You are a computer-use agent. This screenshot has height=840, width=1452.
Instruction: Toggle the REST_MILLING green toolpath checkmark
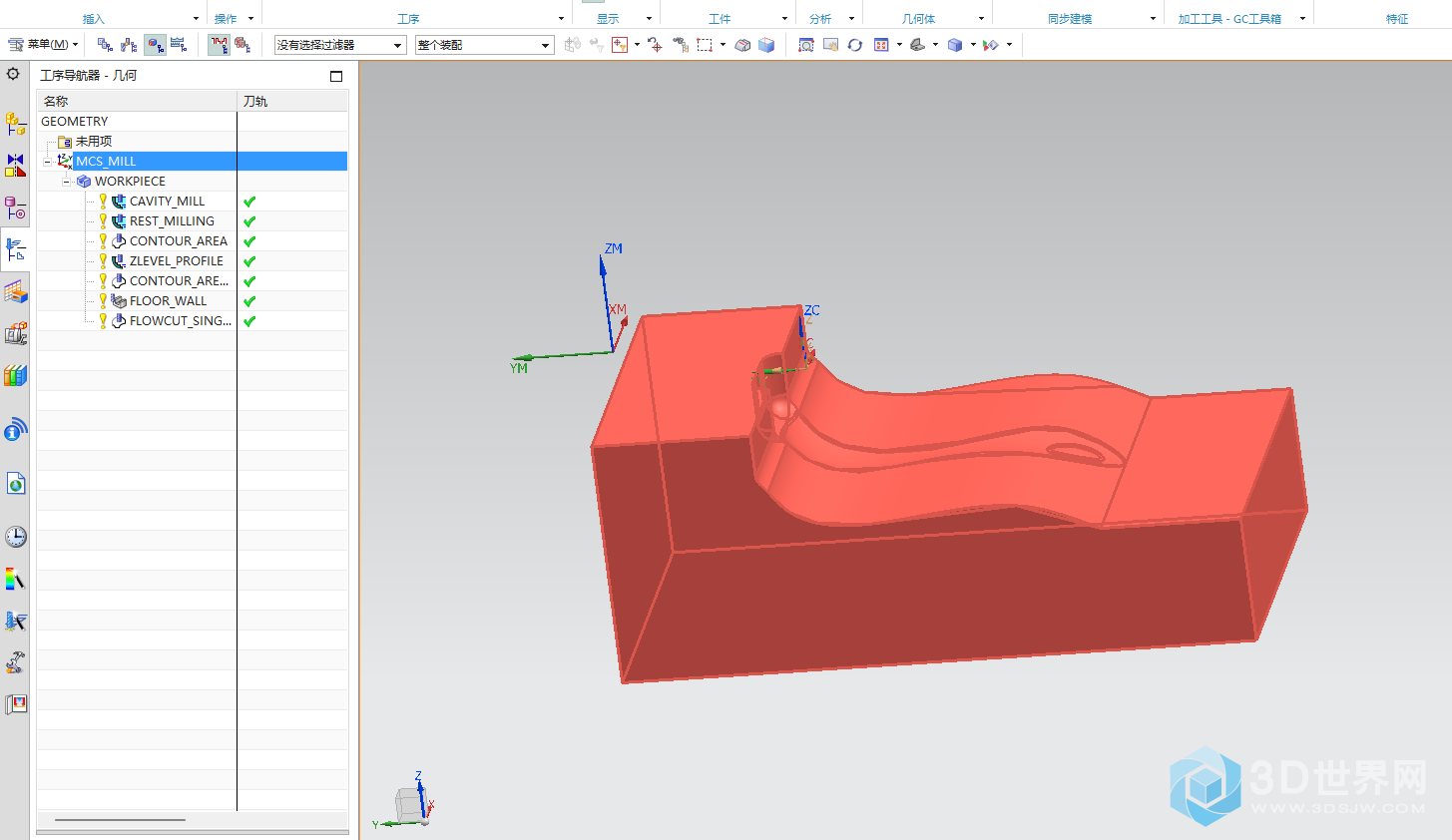(x=249, y=221)
